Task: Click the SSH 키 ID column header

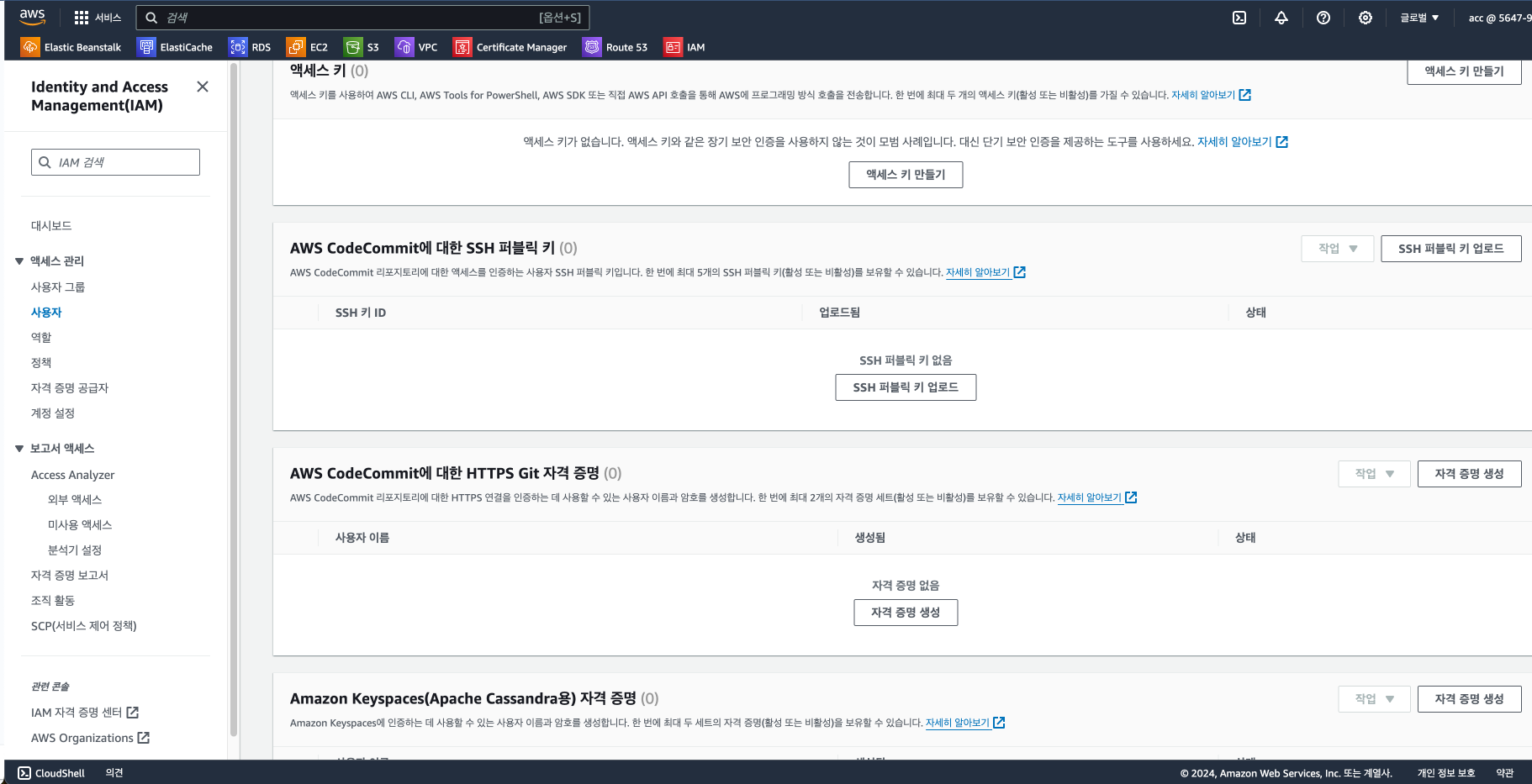Action: coord(361,313)
